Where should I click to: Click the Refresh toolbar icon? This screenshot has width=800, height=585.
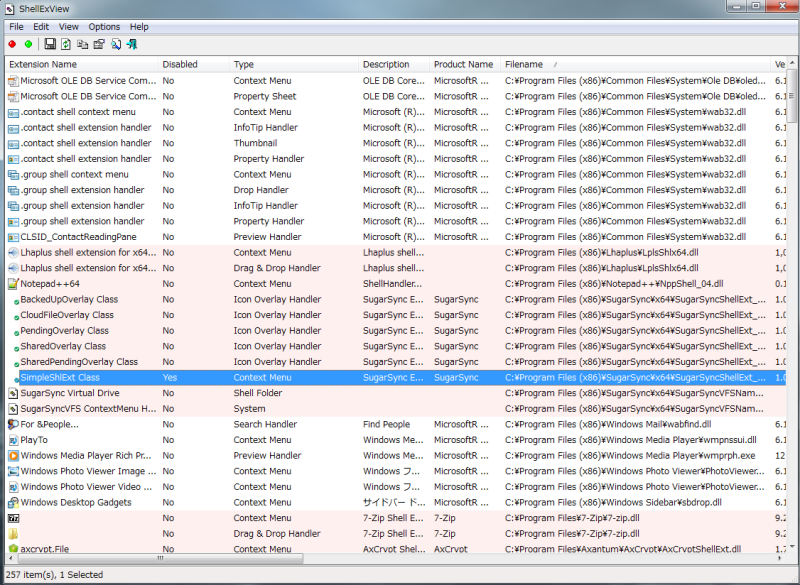tap(66, 44)
